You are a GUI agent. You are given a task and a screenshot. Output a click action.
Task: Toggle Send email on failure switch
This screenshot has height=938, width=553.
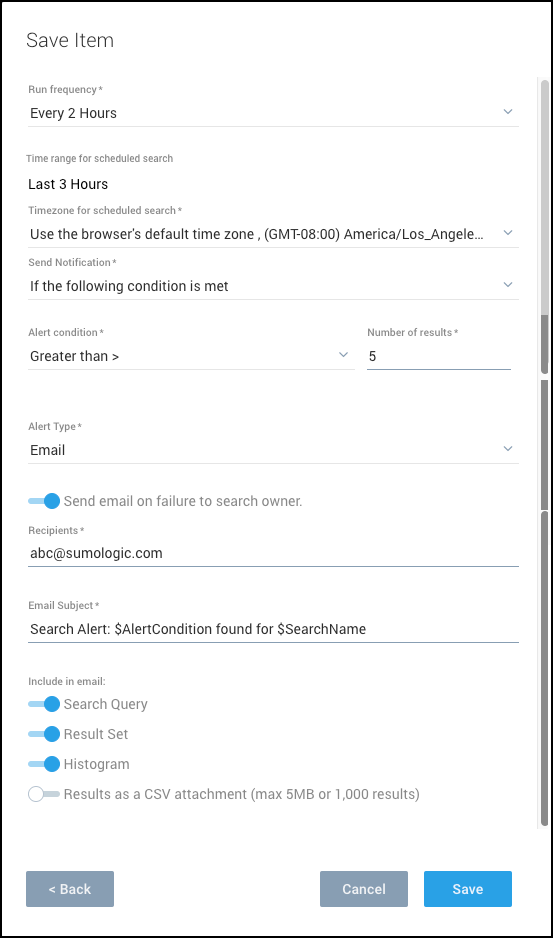44,501
